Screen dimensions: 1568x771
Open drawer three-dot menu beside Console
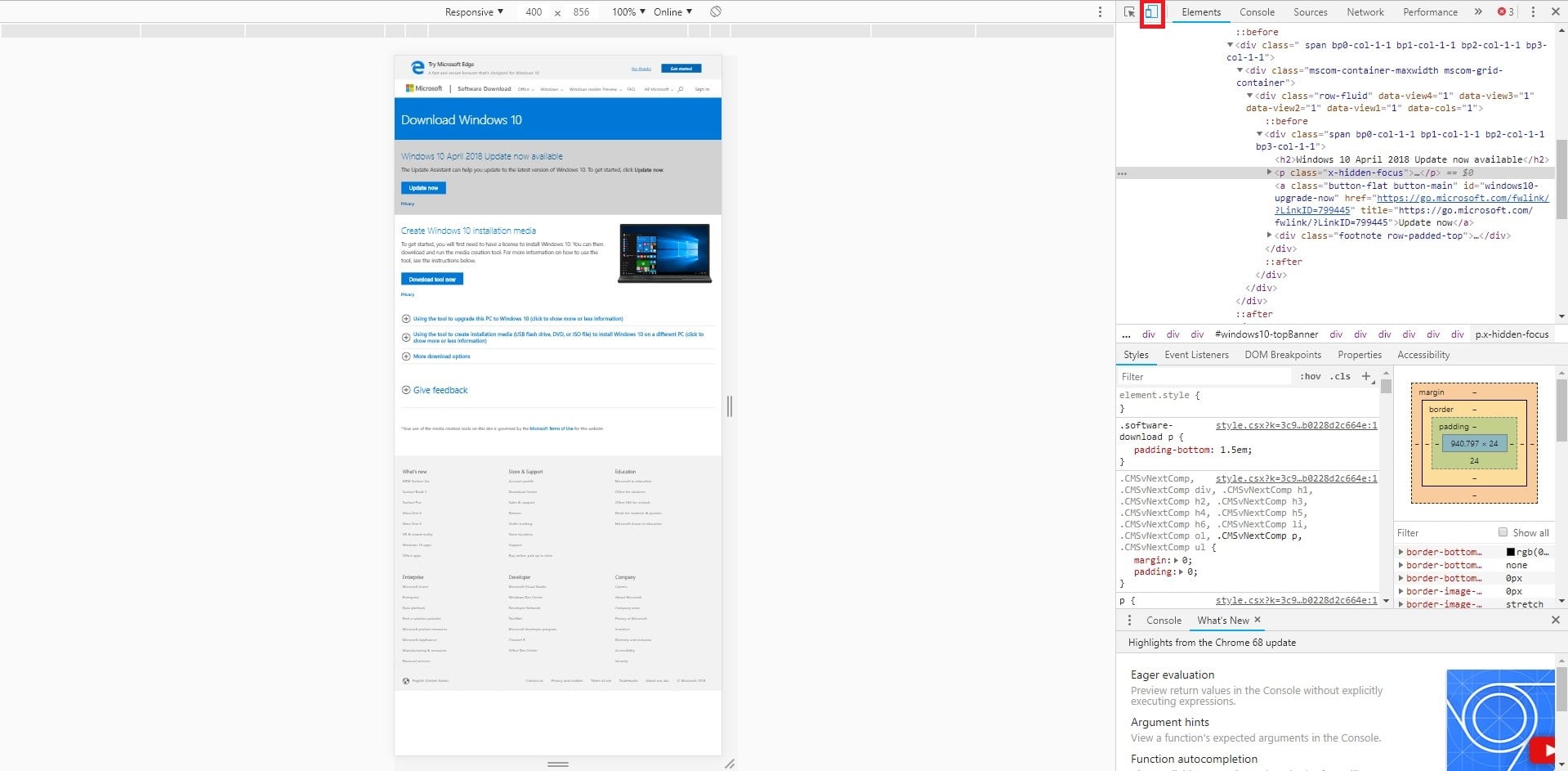[1130, 620]
